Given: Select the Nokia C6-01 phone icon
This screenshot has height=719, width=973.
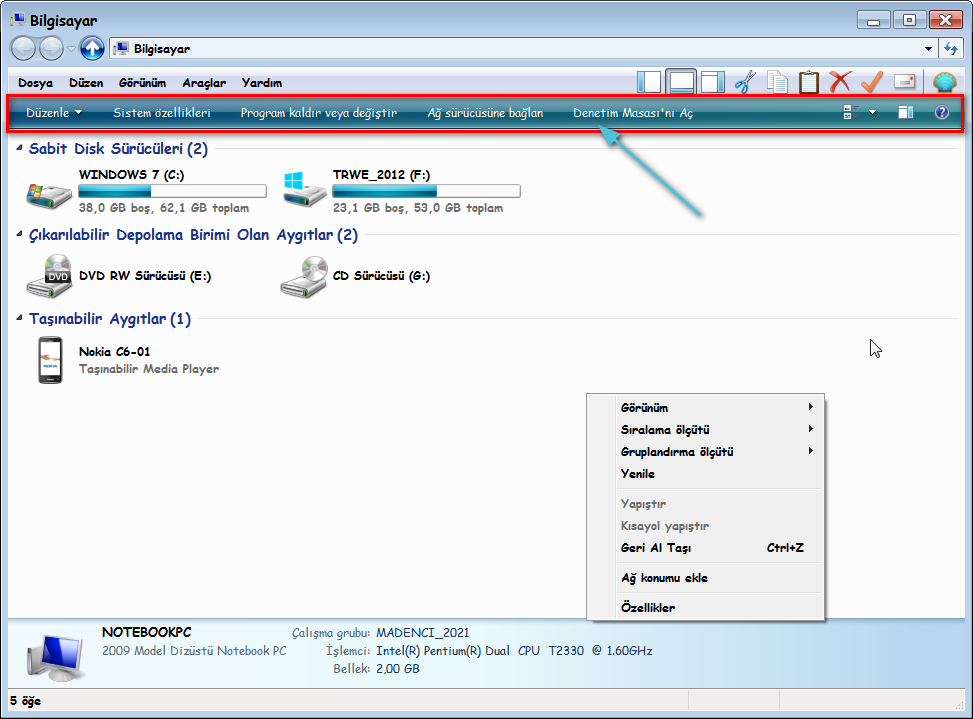Looking at the screenshot, I should 50,360.
